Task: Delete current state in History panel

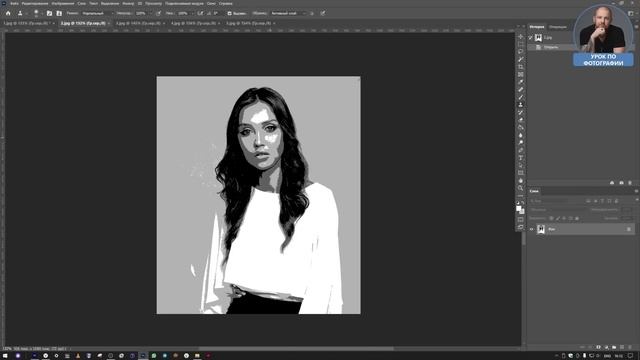Action: (x=630, y=182)
